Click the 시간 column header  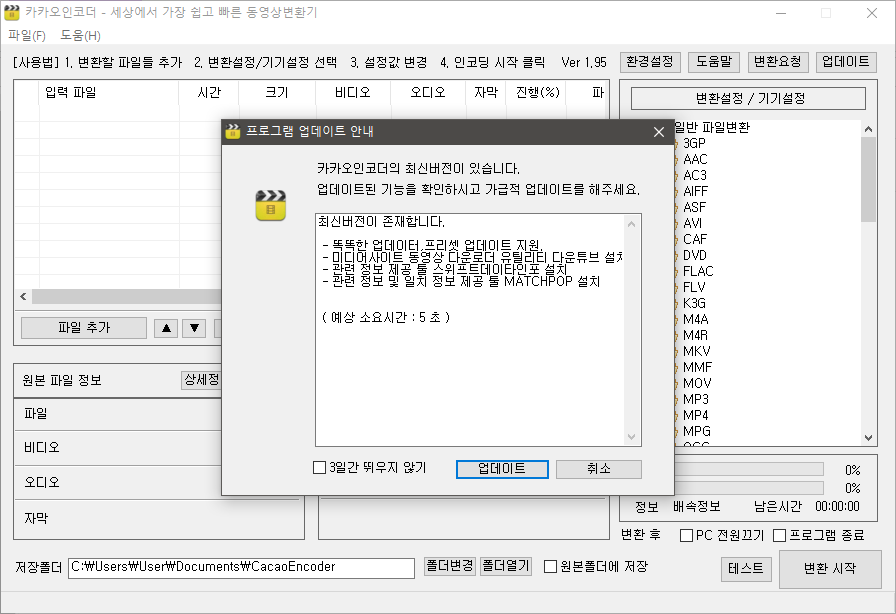point(209,93)
